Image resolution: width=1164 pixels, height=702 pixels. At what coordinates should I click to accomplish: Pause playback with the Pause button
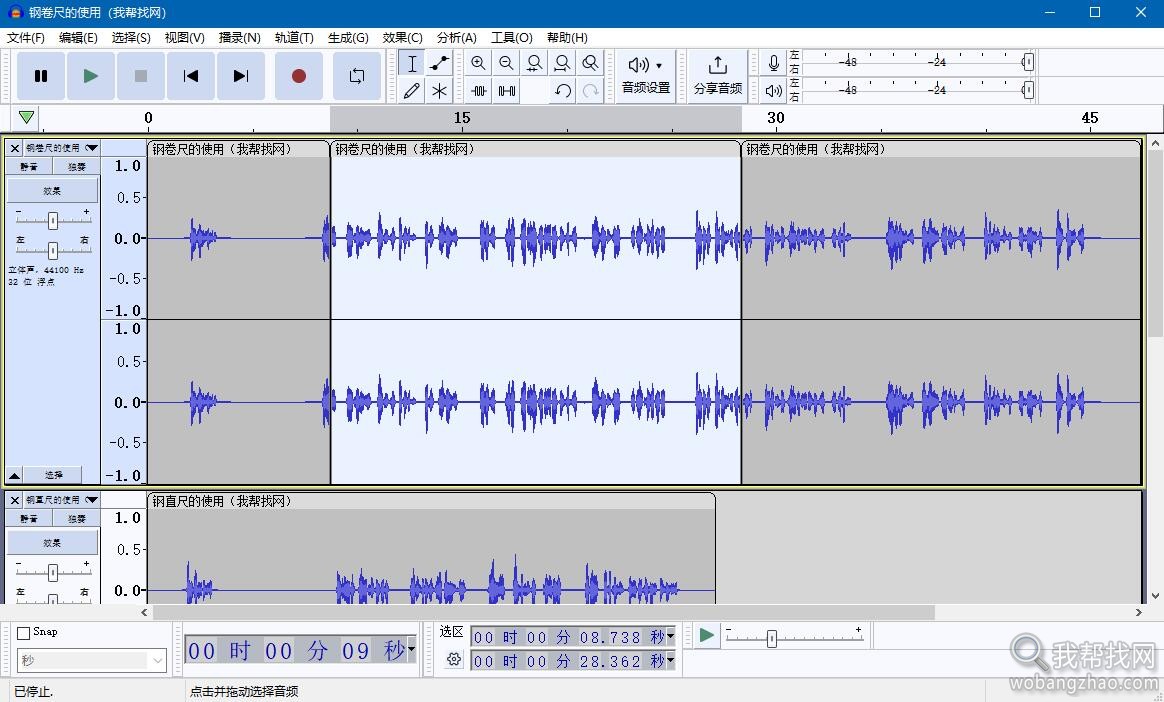click(41, 76)
